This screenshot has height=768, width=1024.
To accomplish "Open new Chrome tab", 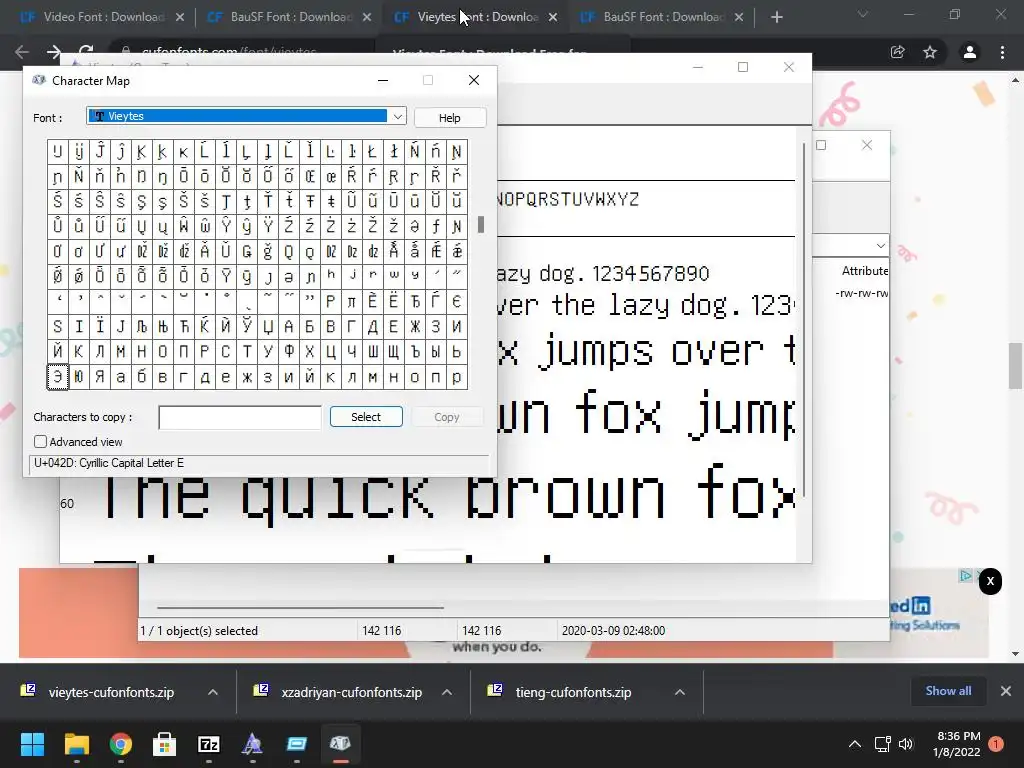I will point(776,17).
